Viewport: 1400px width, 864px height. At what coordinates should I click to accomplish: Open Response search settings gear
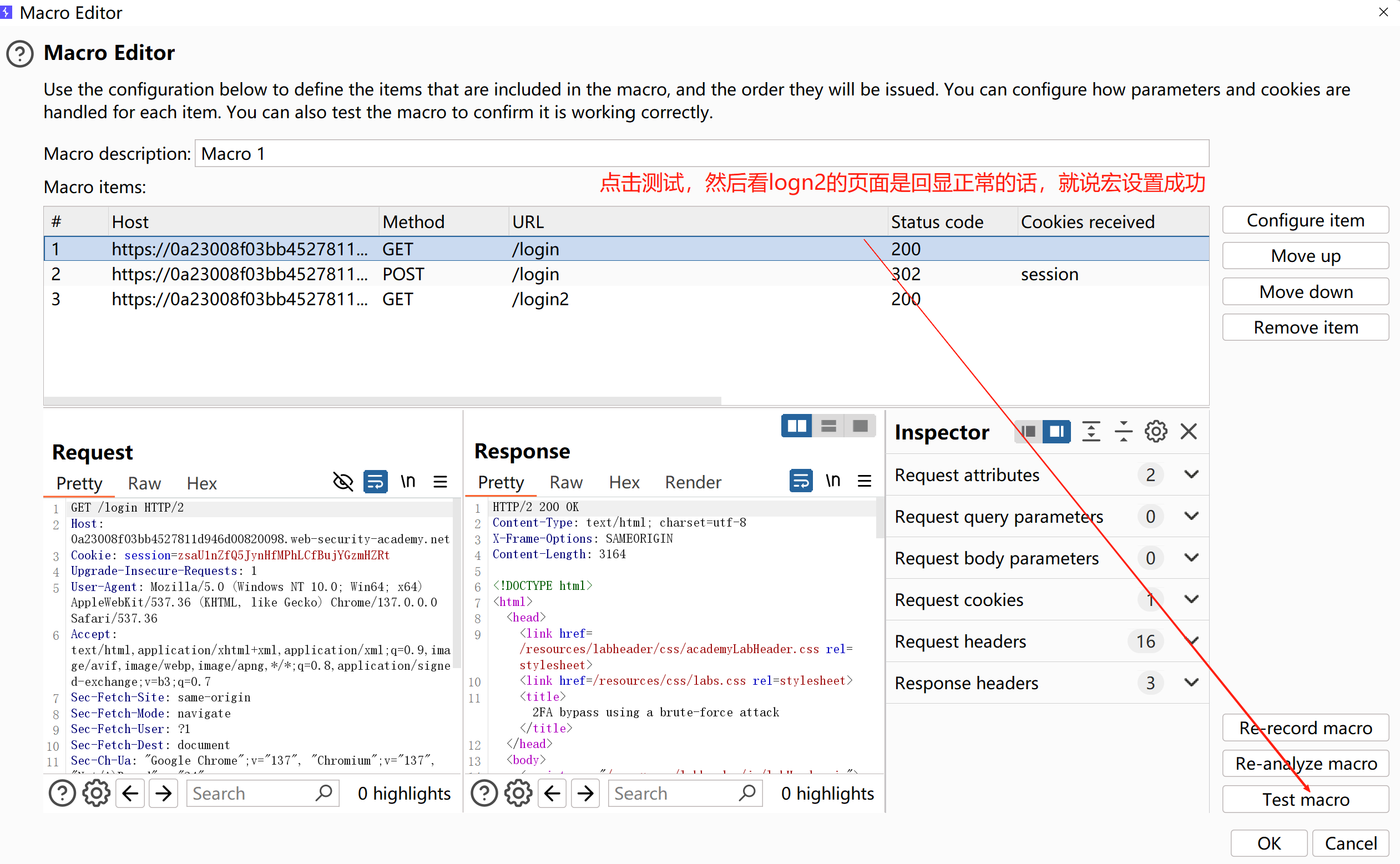pyautogui.click(x=518, y=793)
